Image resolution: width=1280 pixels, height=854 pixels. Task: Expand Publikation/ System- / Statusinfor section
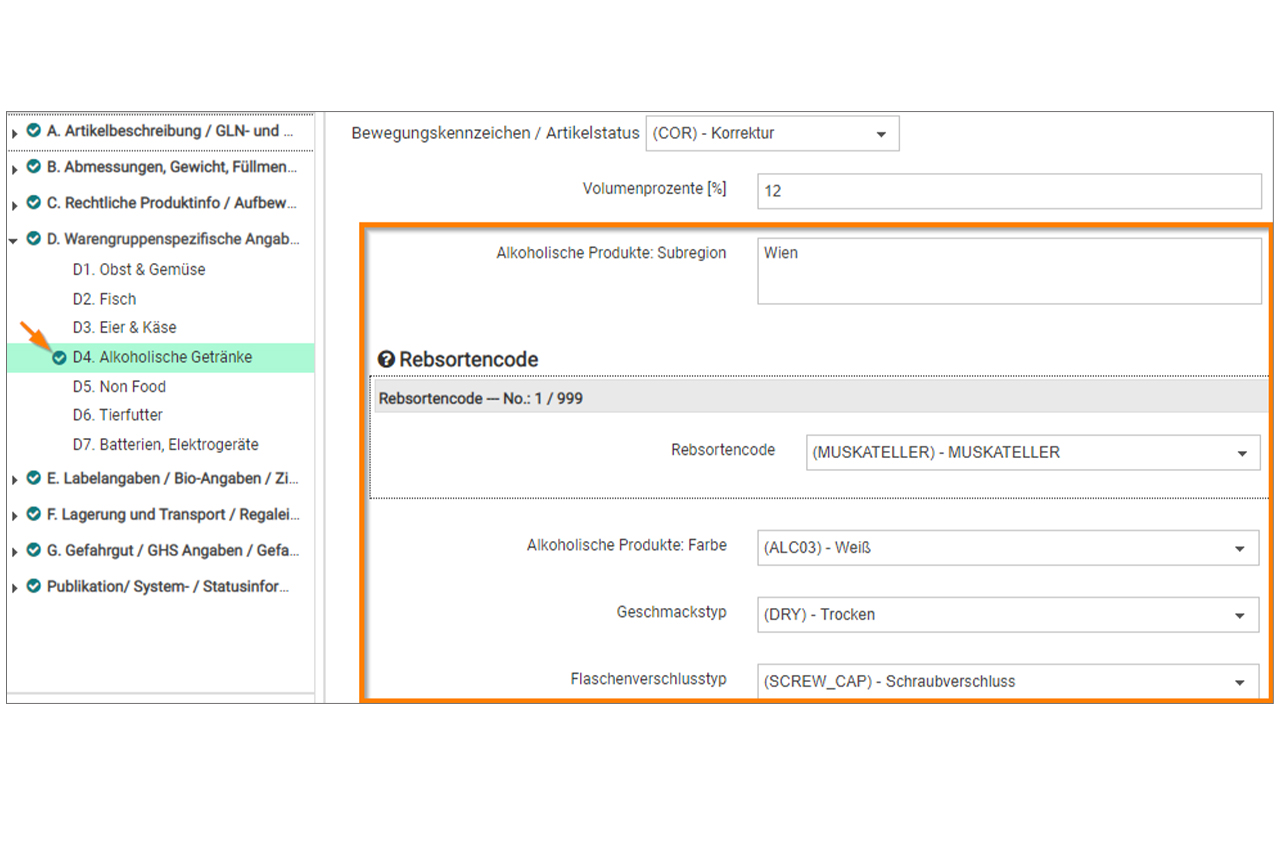tap(15, 589)
